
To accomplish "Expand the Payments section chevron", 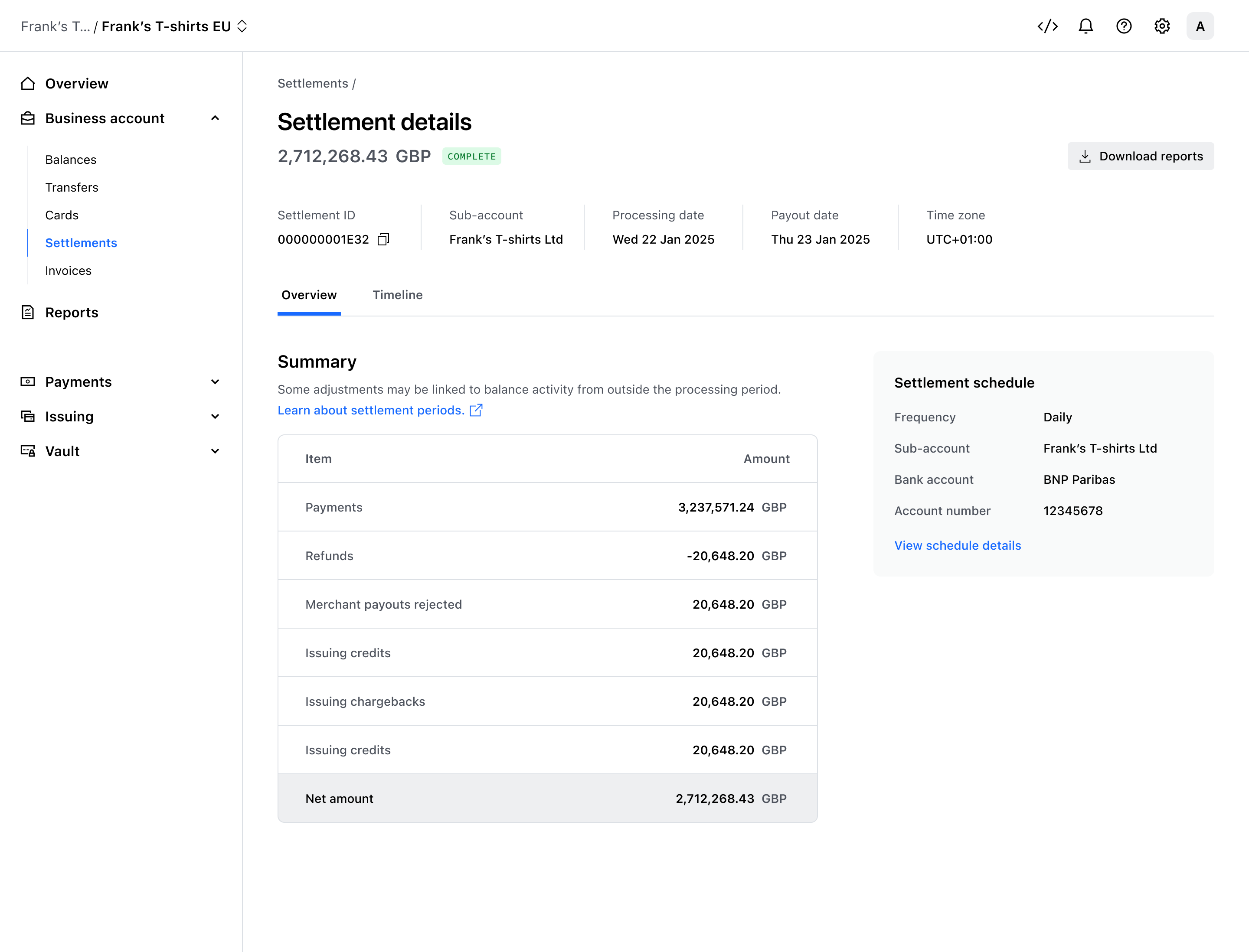I will [x=215, y=382].
